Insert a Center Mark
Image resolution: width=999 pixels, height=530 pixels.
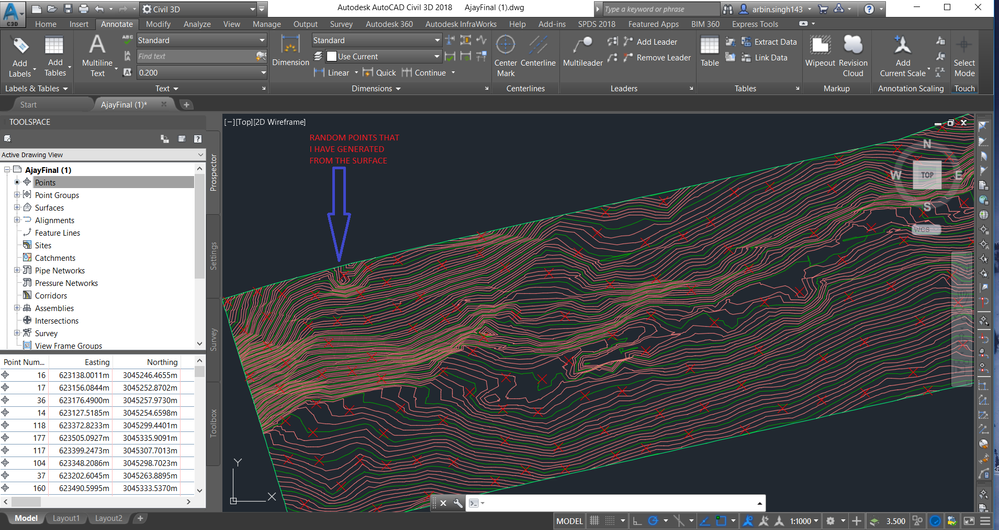pos(505,57)
